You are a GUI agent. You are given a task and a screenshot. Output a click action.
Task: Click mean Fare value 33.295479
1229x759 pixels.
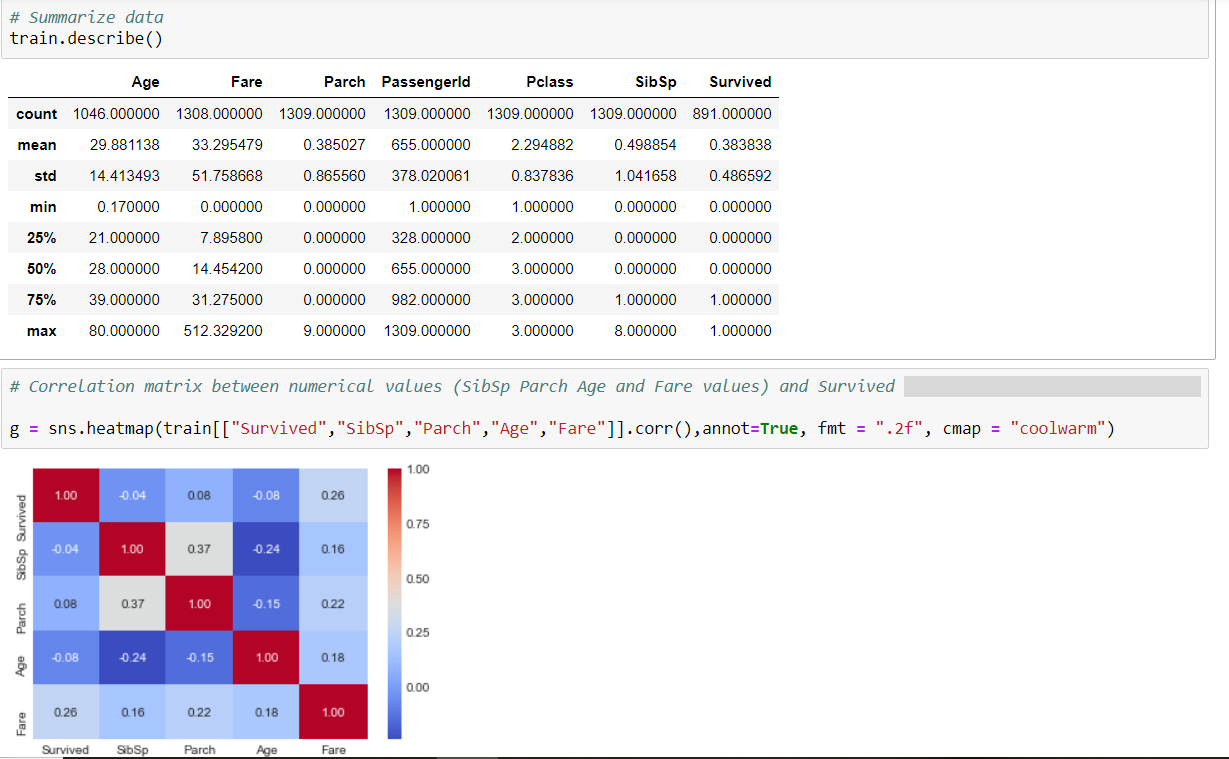[x=227, y=145]
